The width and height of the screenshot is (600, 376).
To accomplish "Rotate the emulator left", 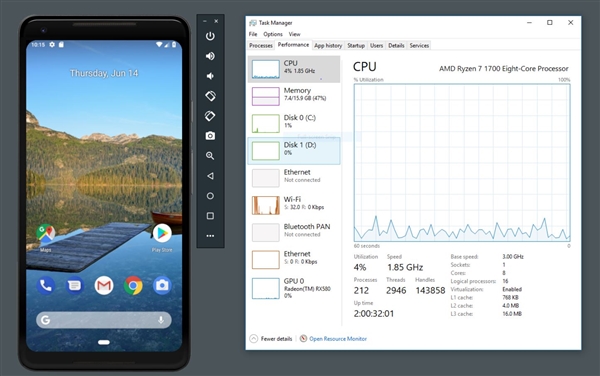I will point(210,96).
